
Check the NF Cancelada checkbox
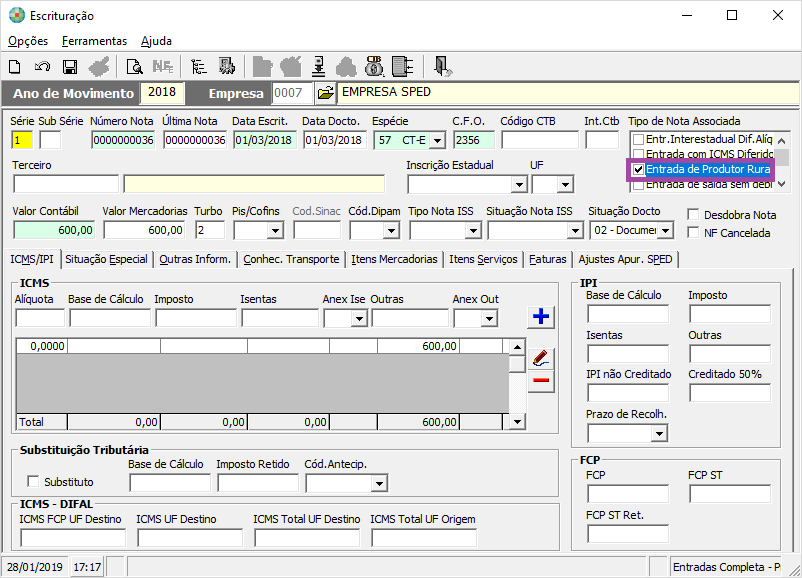(x=693, y=232)
